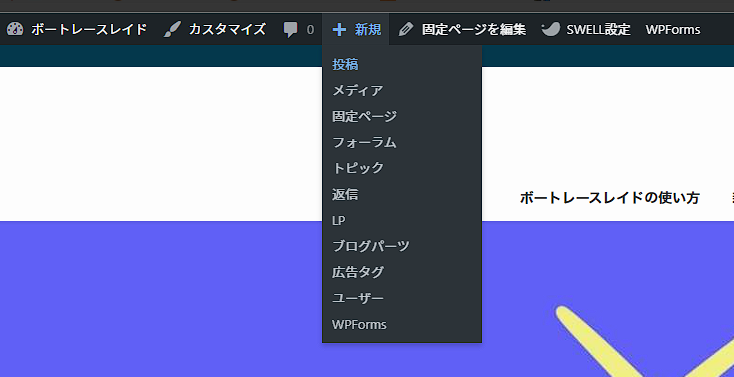Click the plus icon beside 新規
734x377 pixels.
click(339, 30)
